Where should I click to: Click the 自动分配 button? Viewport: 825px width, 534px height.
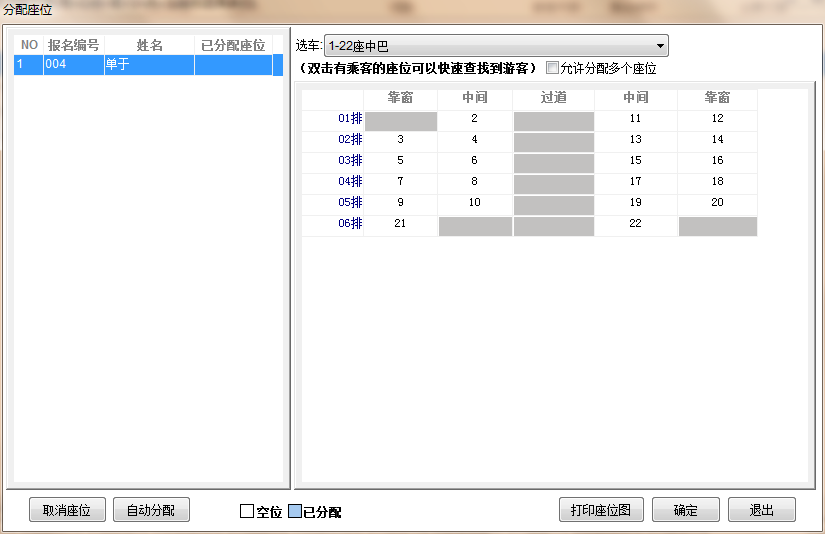click(x=152, y=510)
